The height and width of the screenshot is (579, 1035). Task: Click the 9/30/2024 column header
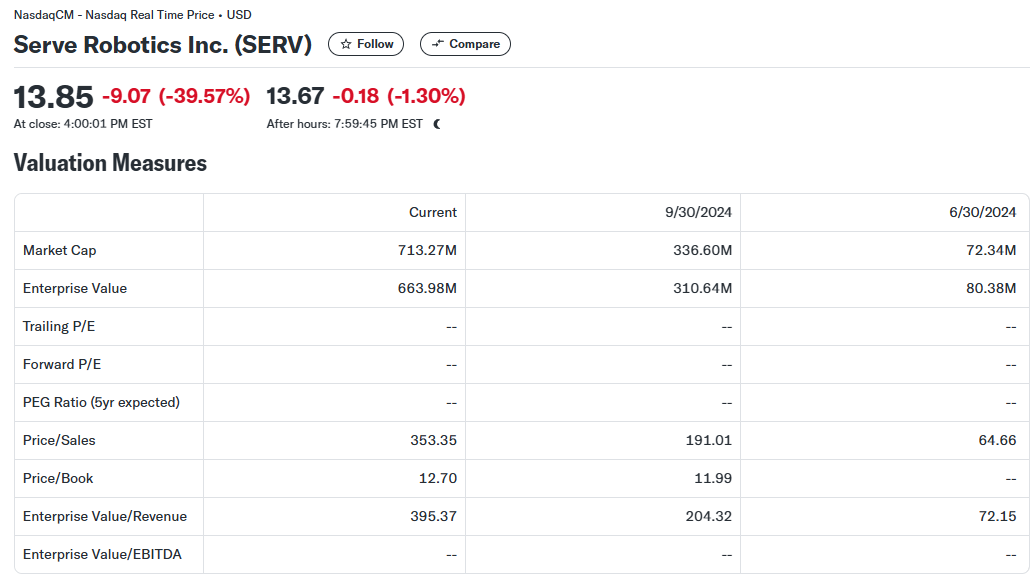pos(698,213)
